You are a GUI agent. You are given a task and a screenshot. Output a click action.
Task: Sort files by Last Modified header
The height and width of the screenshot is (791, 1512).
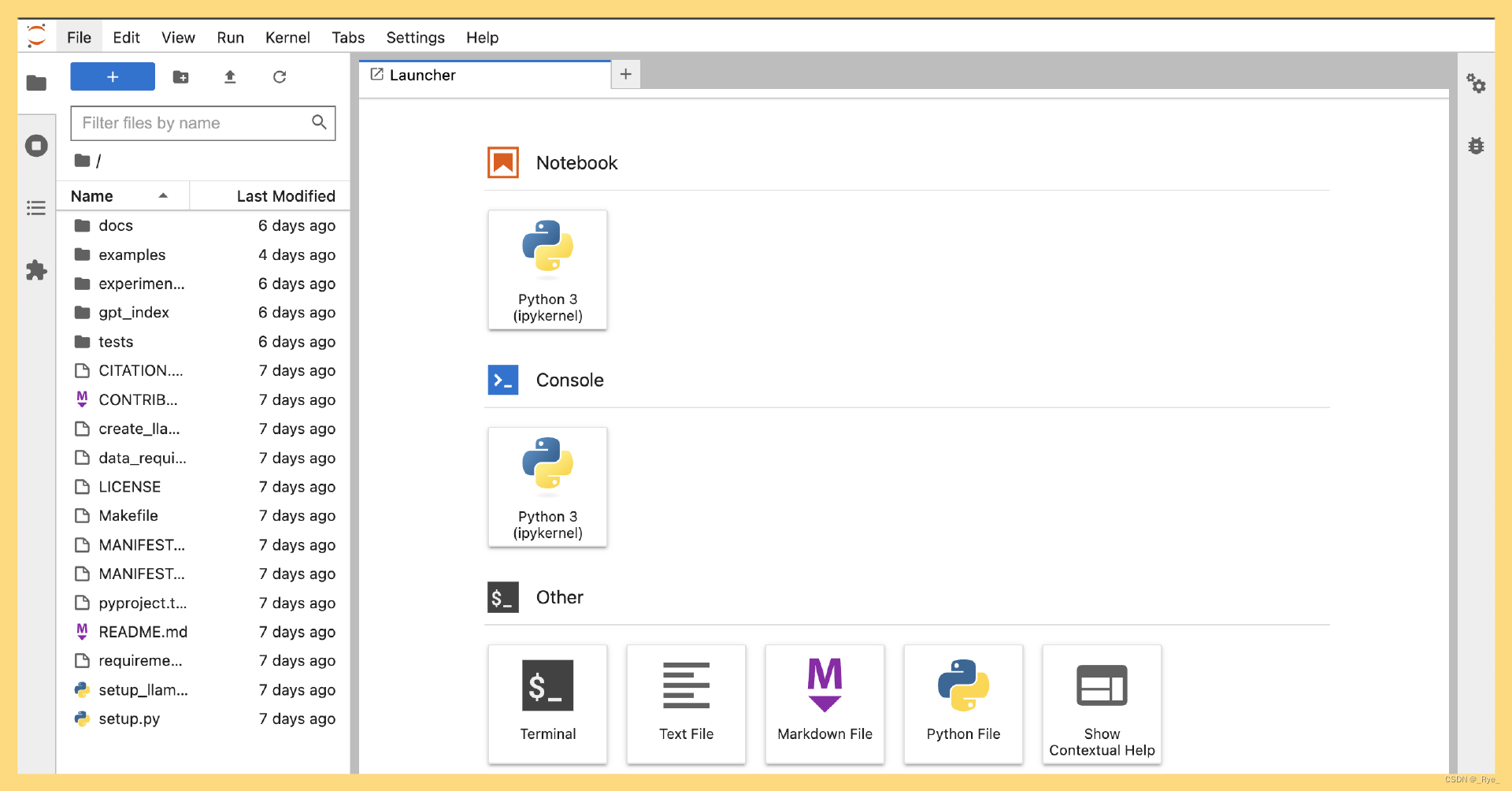pyautogui.click(x=270, y=196)
